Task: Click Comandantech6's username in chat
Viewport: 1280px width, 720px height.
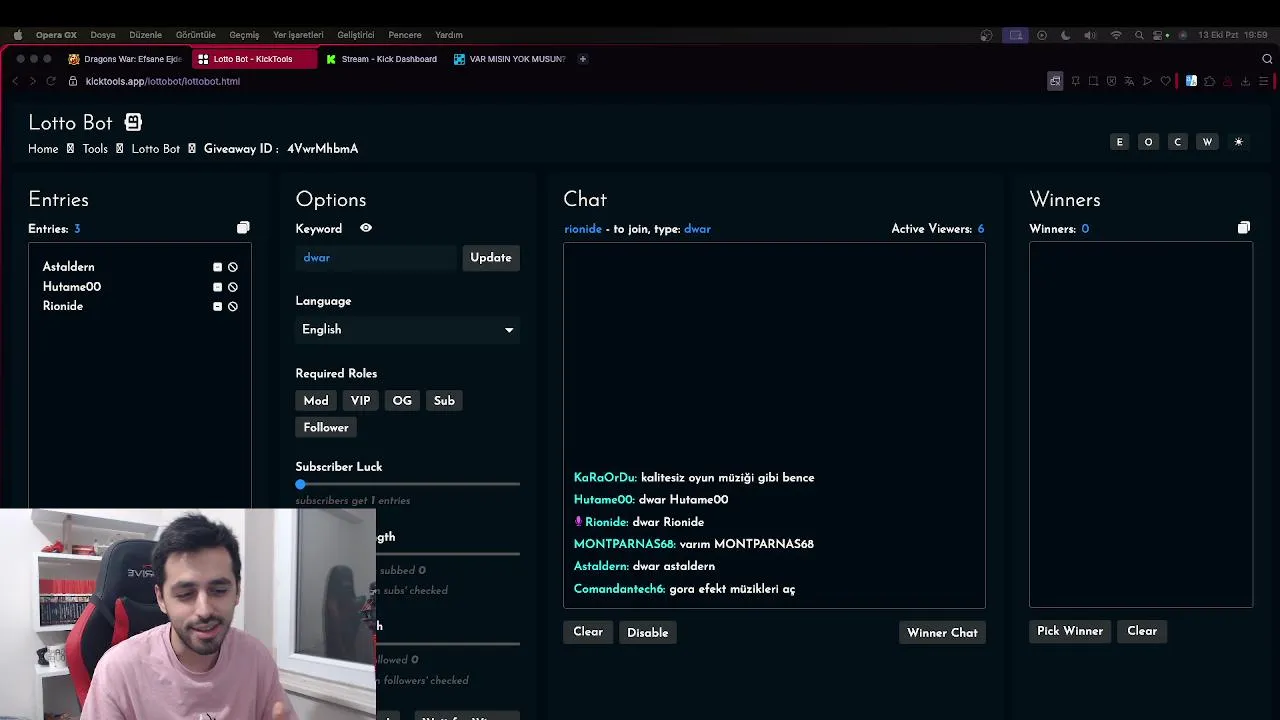Action: coord(619,589)
